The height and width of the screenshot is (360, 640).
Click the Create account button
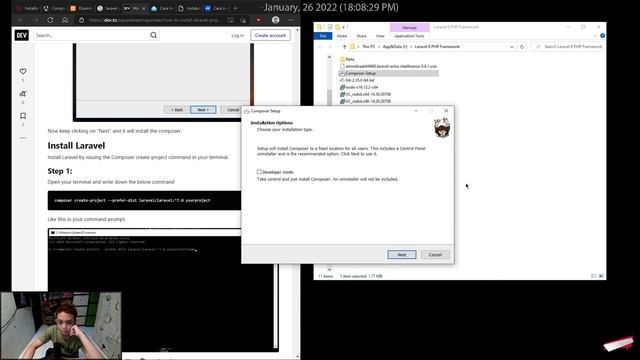click(x=270, y=36)
